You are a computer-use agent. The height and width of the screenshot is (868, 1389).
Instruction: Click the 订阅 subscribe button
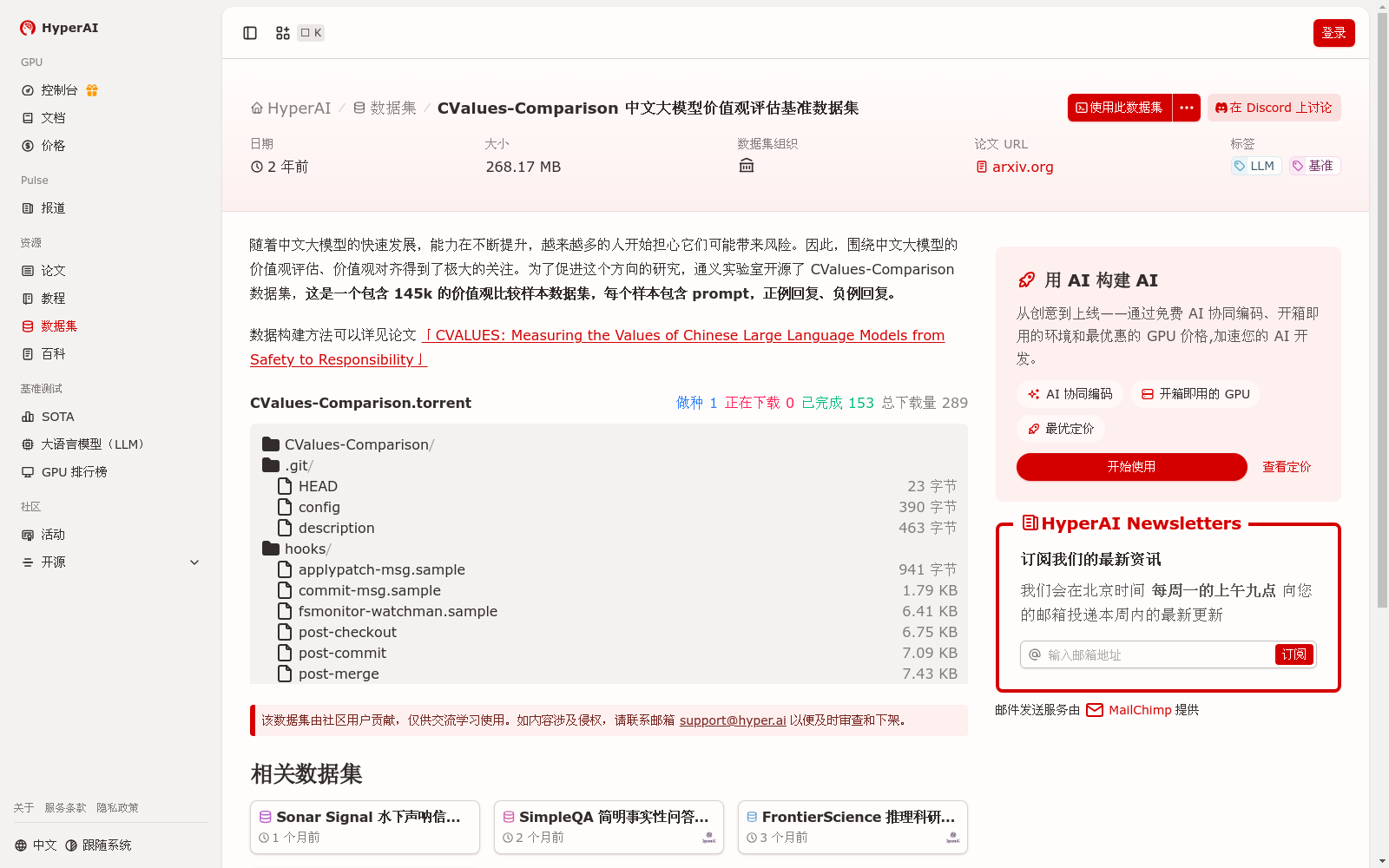pyautogui.click(x=1294, y=654)
